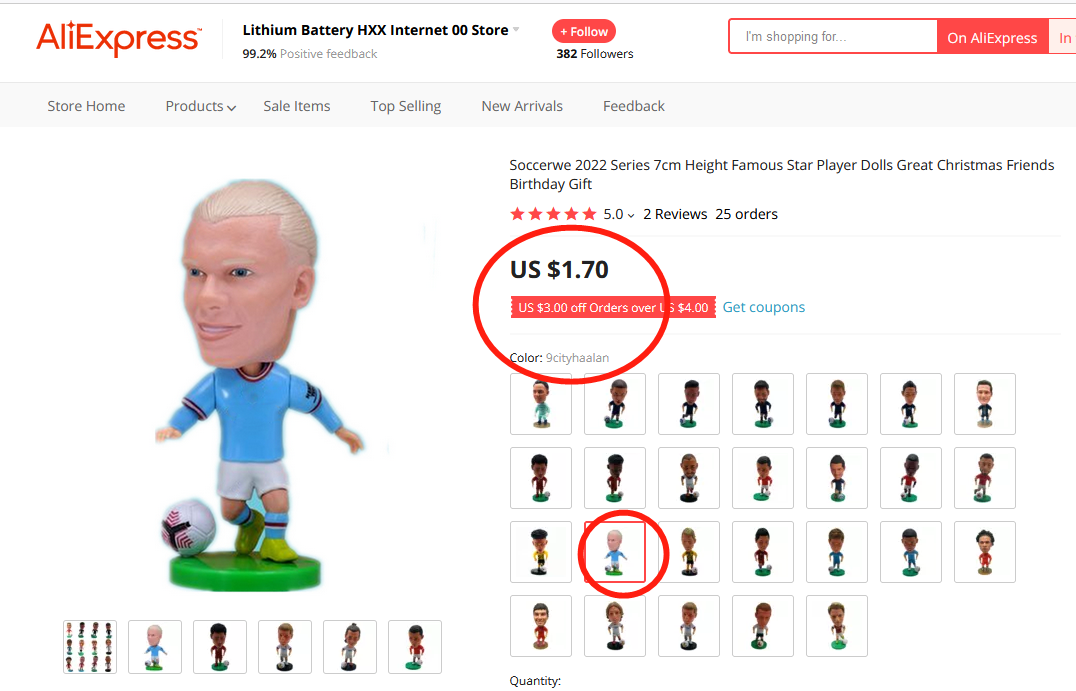Viewport: 1076px width, 691px height.
Task: Open the 2 Reviews link
Action: tap(675, 214)
